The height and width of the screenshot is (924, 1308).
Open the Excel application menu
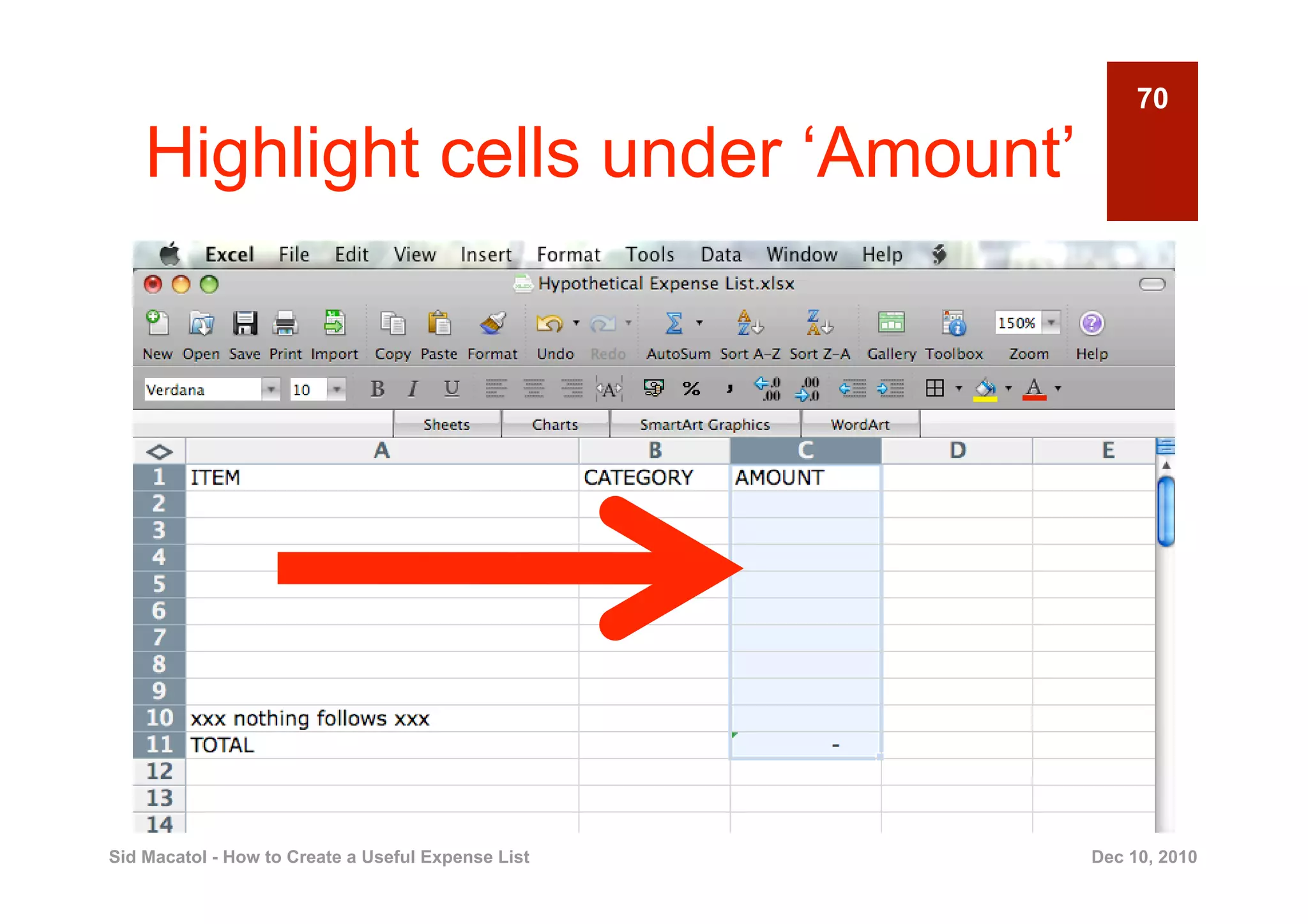click(229, 255)
